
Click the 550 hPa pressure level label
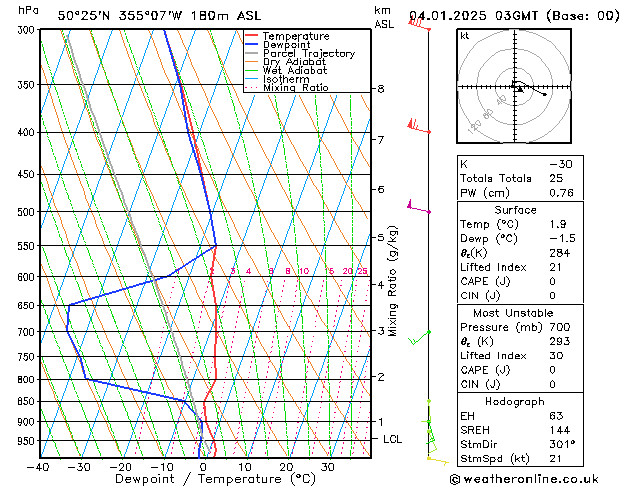point(28,245)
